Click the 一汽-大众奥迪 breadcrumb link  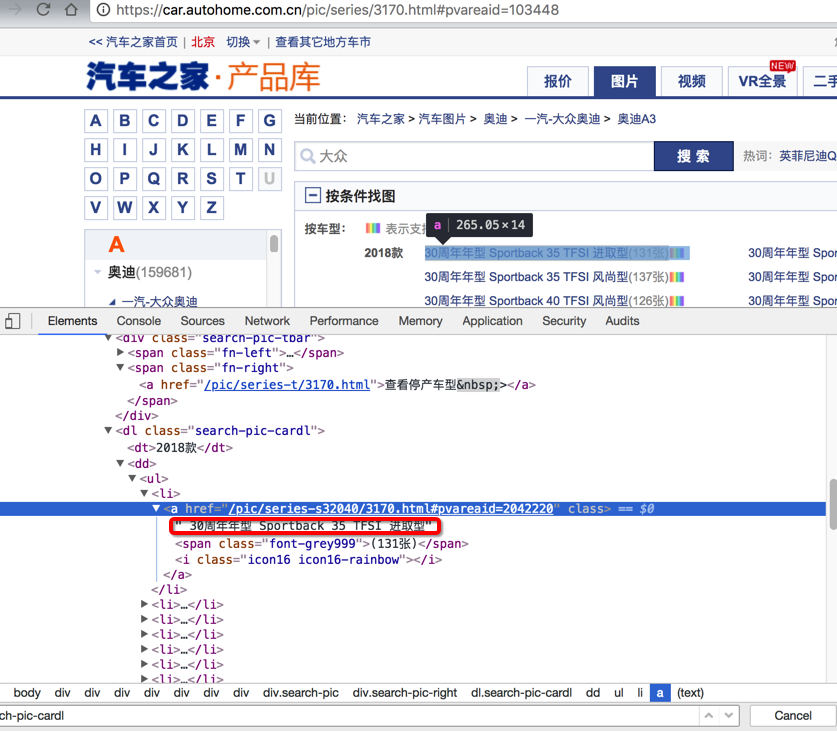562,119
